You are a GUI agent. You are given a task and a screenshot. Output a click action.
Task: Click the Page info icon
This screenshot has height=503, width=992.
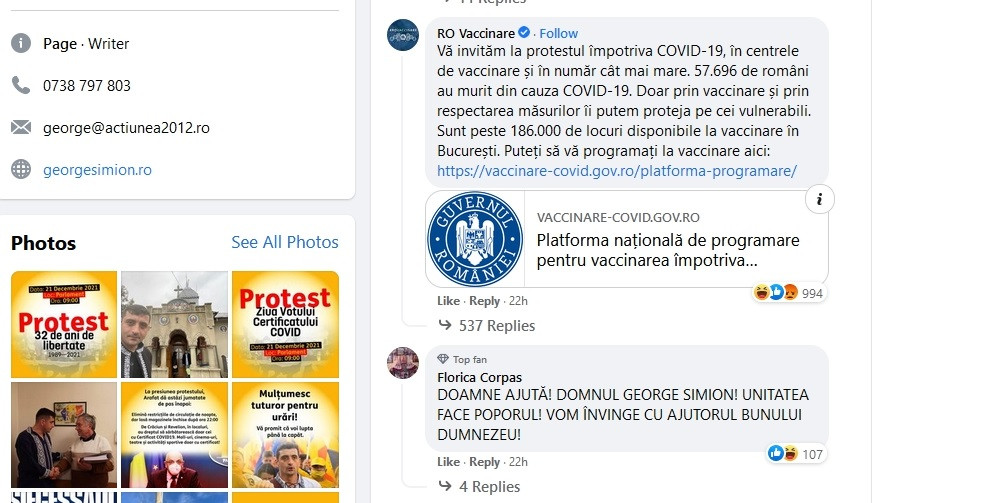pyautogui.click(x=21, y=44)
